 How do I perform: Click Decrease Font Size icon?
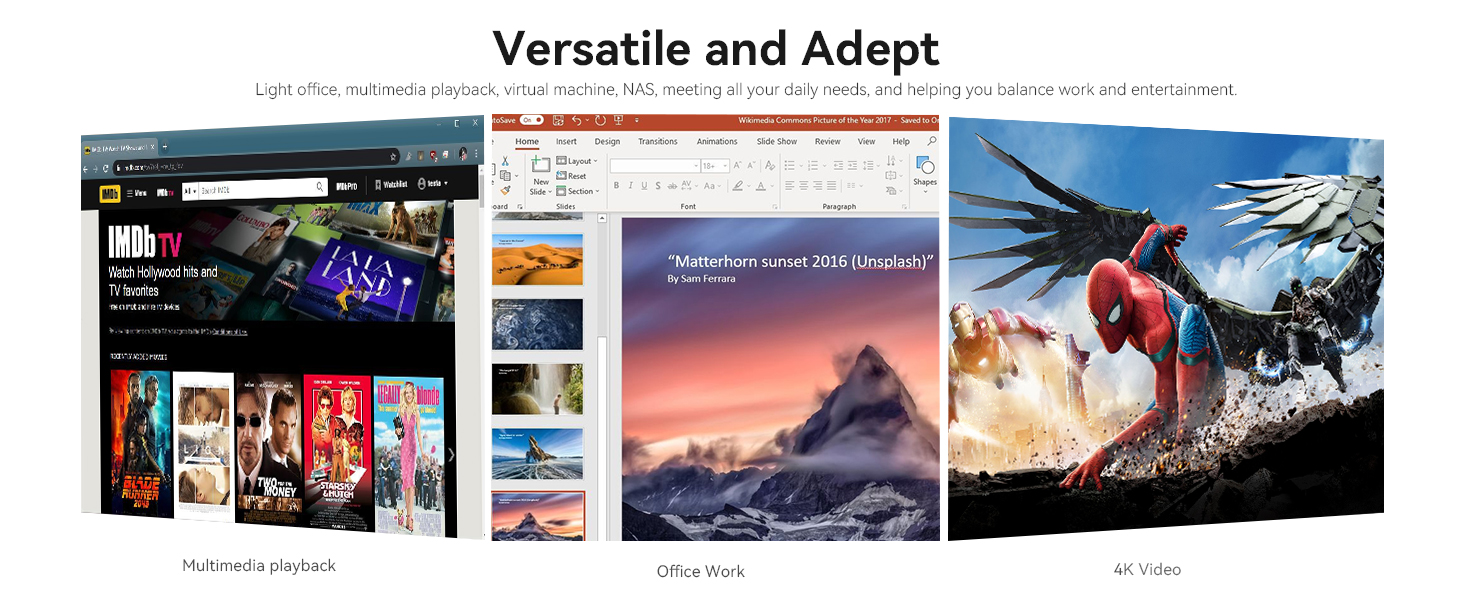pos(751,165)
